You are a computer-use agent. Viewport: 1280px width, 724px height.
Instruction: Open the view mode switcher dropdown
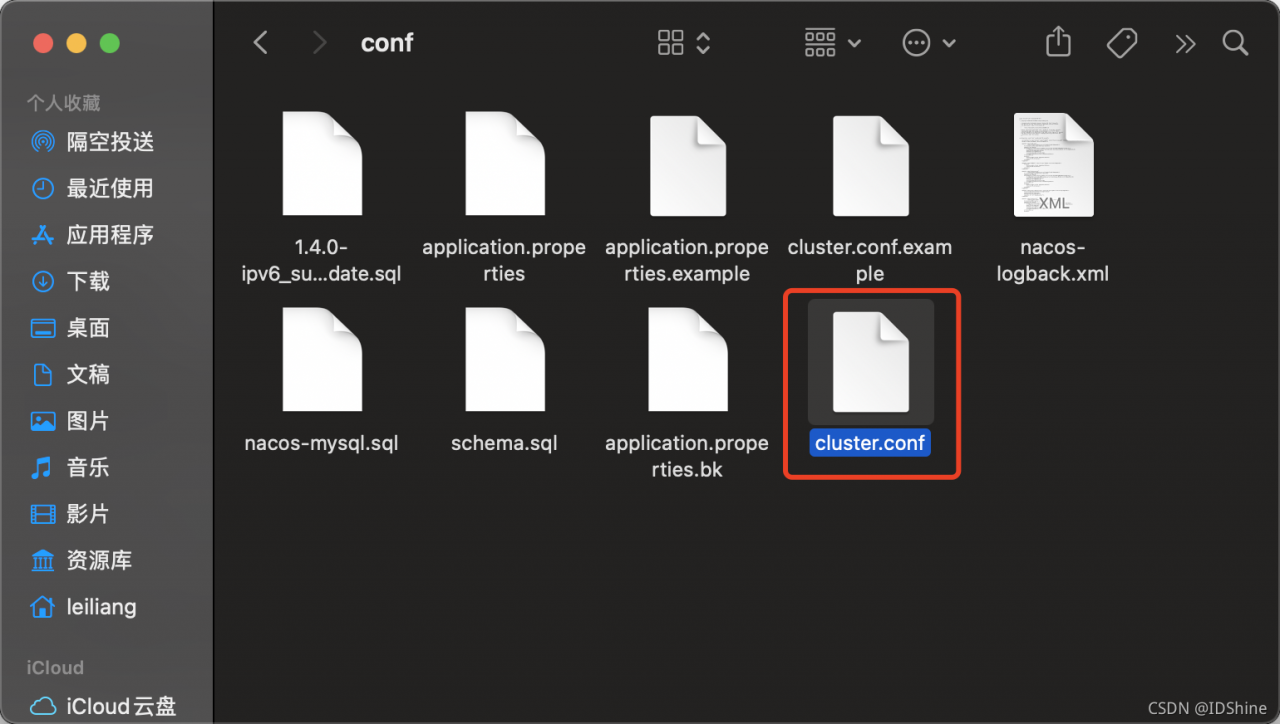(x=683, y=43)
